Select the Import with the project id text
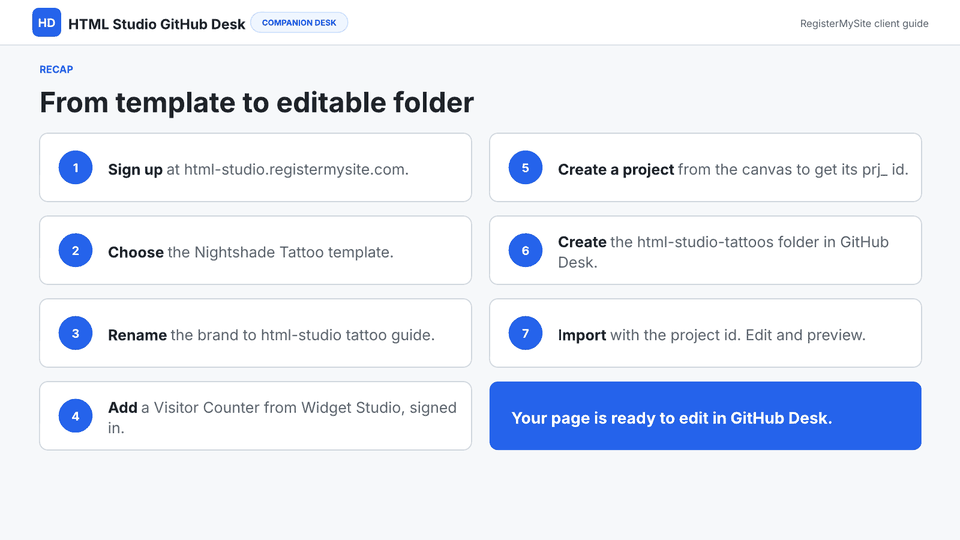Screen dimensions: 960x540 point(711,335)
